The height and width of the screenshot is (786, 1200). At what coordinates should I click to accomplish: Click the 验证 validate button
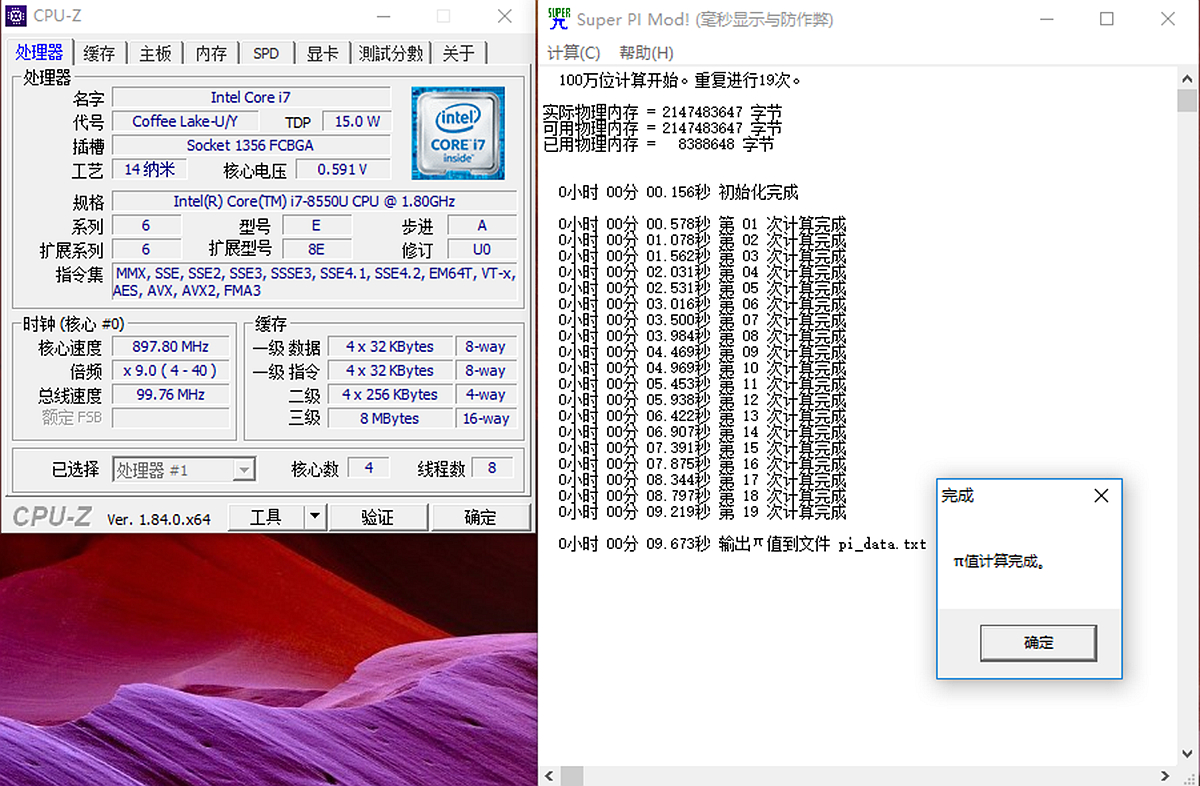click(379, 517)
